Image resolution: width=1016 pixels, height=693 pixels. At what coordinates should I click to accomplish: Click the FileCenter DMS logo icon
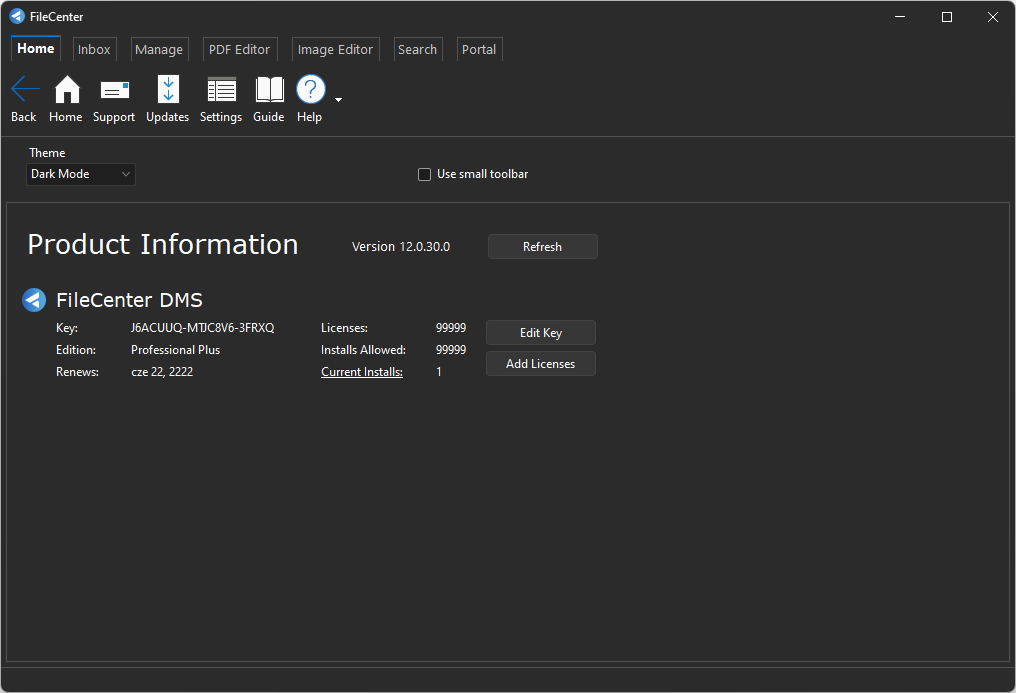pos(34,300)
